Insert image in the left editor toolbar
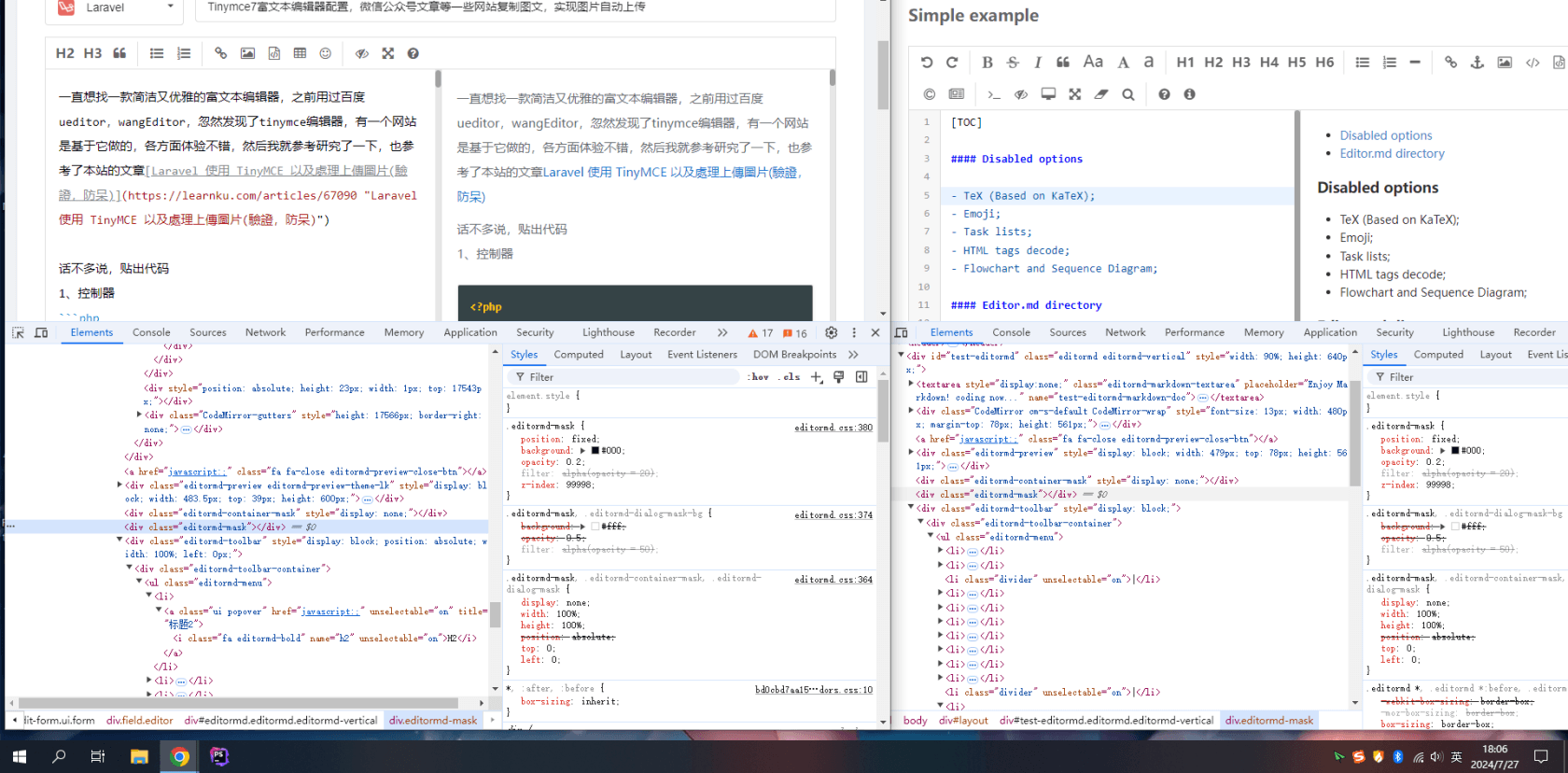 247,53
